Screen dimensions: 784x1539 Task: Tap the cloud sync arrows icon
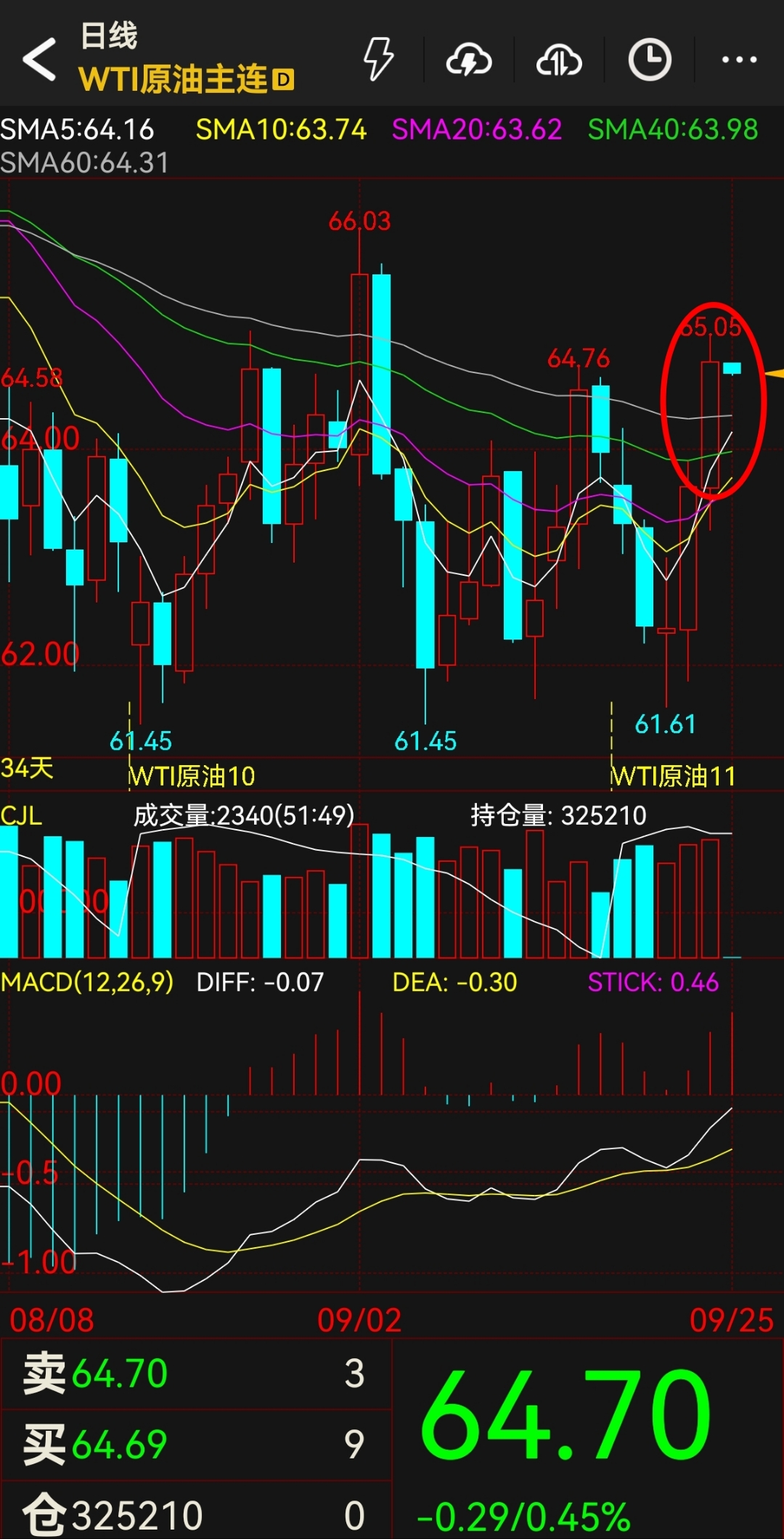click(x=558, y=60)
